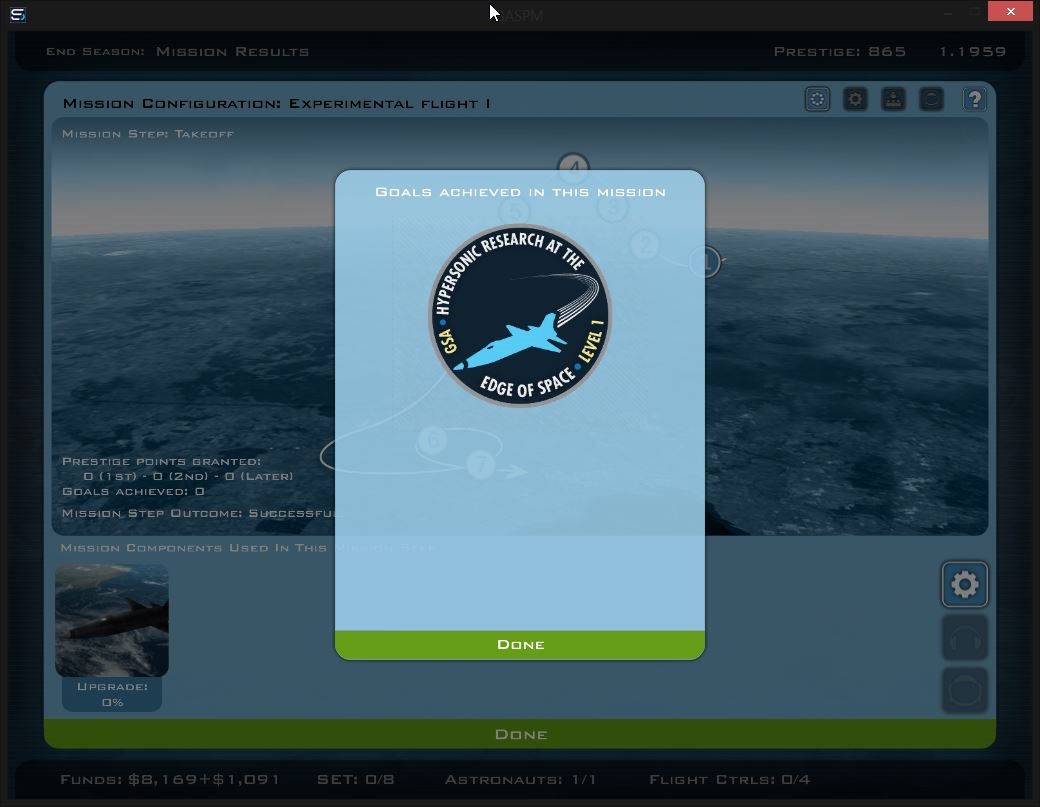Screen dimensions: 1040x807
Task: Click the Prestige points granted label
Action: point(161,462)
